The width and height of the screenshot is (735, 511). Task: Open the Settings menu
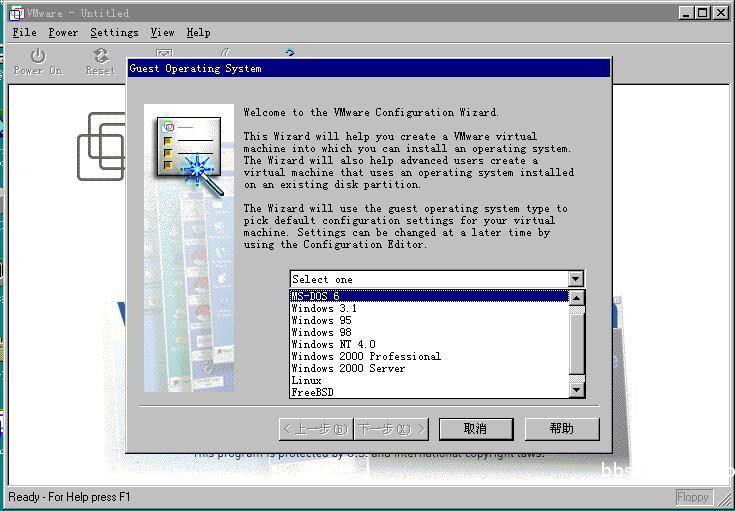[x=114, y=32]
